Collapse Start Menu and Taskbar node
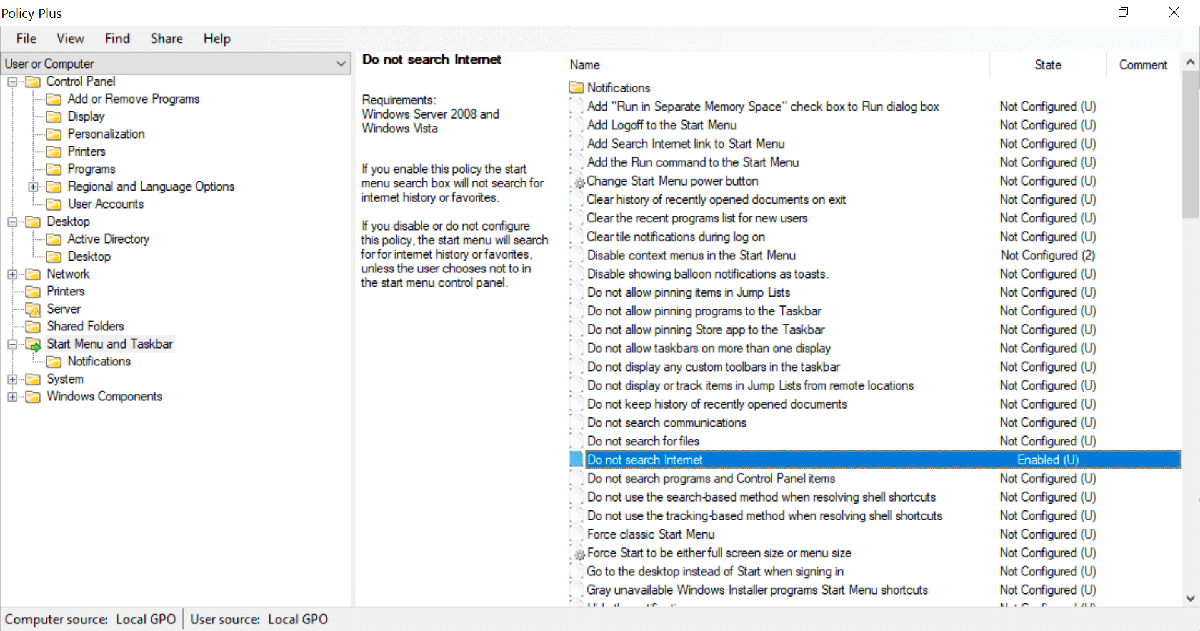The height and width of the screenshot is (631, 1200). tap(12, 344)
